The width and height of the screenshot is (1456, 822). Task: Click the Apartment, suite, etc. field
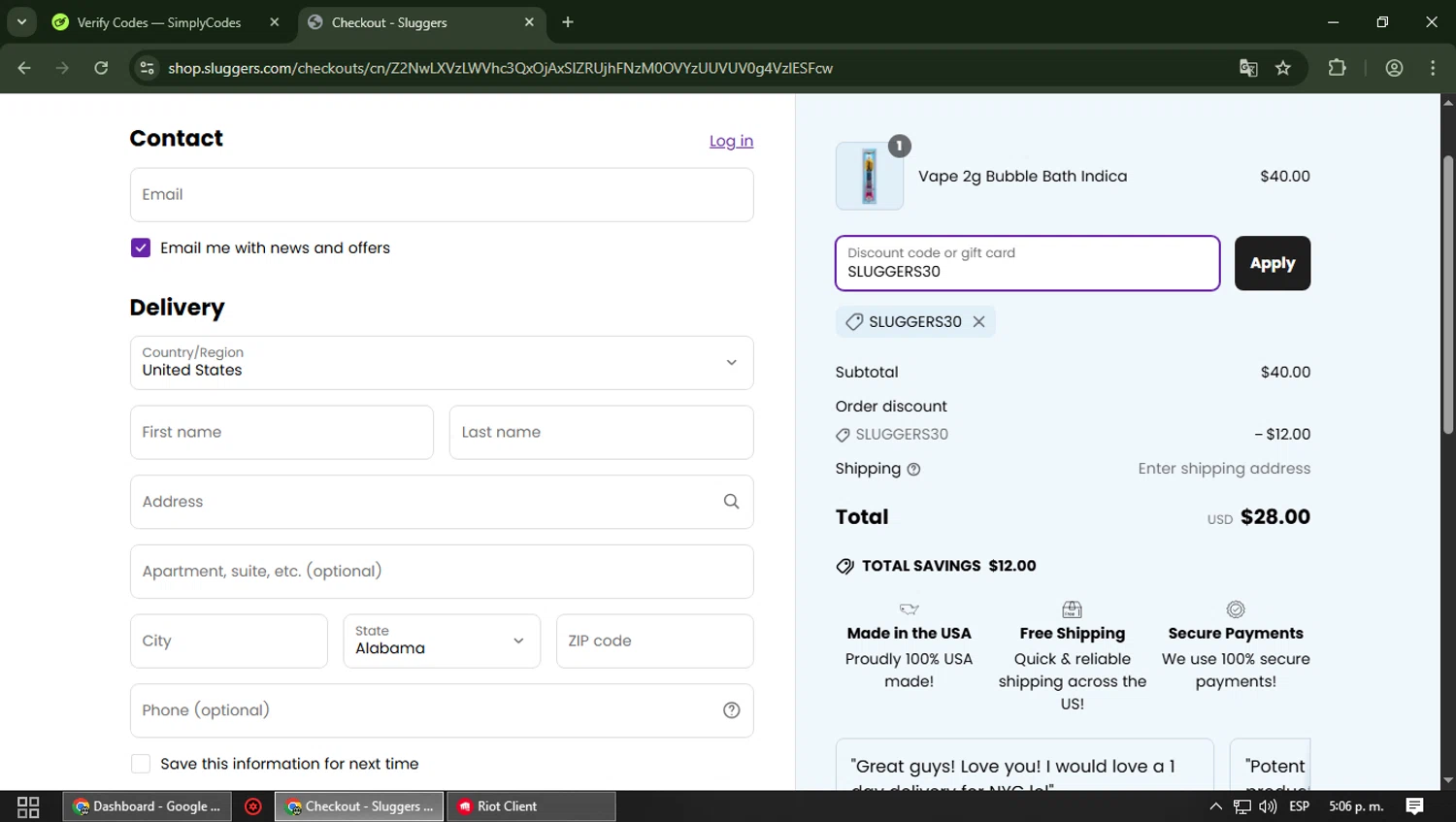[x=442, y=572]
